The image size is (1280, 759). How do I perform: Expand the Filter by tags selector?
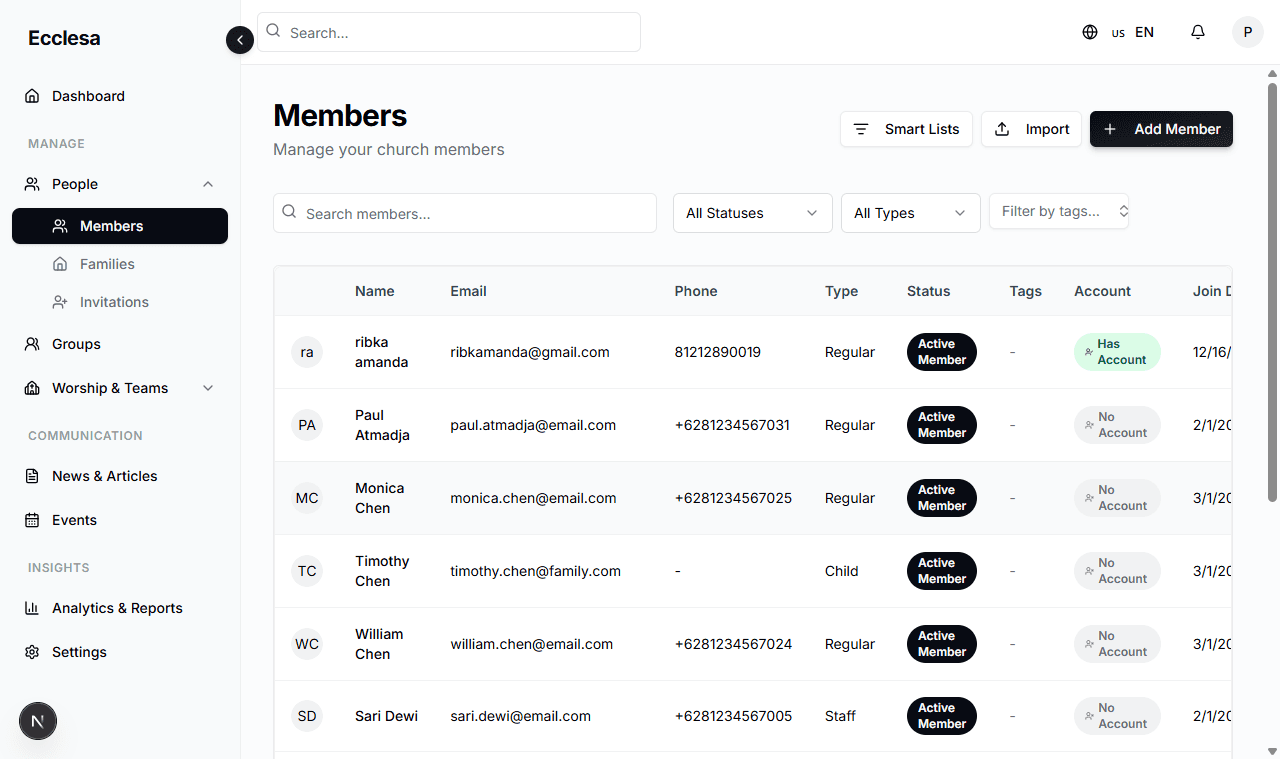(x=1058, y=211)
